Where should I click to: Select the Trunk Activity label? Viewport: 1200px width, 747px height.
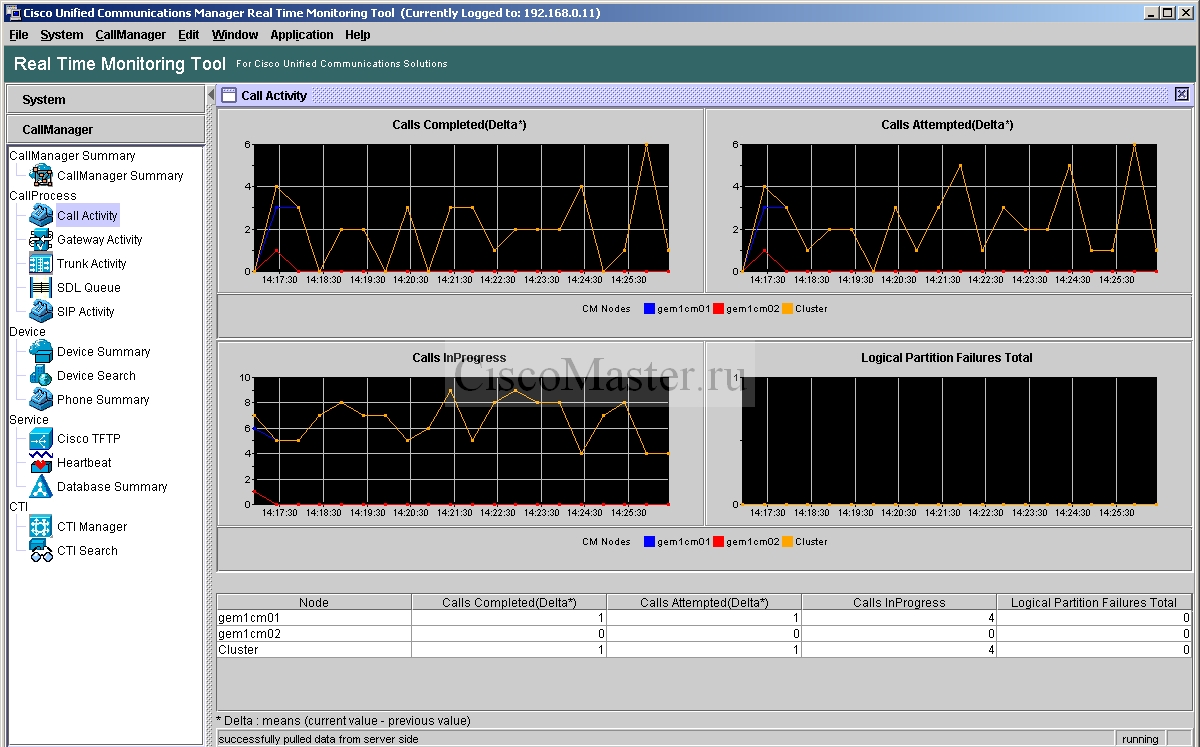coord(91,264)
